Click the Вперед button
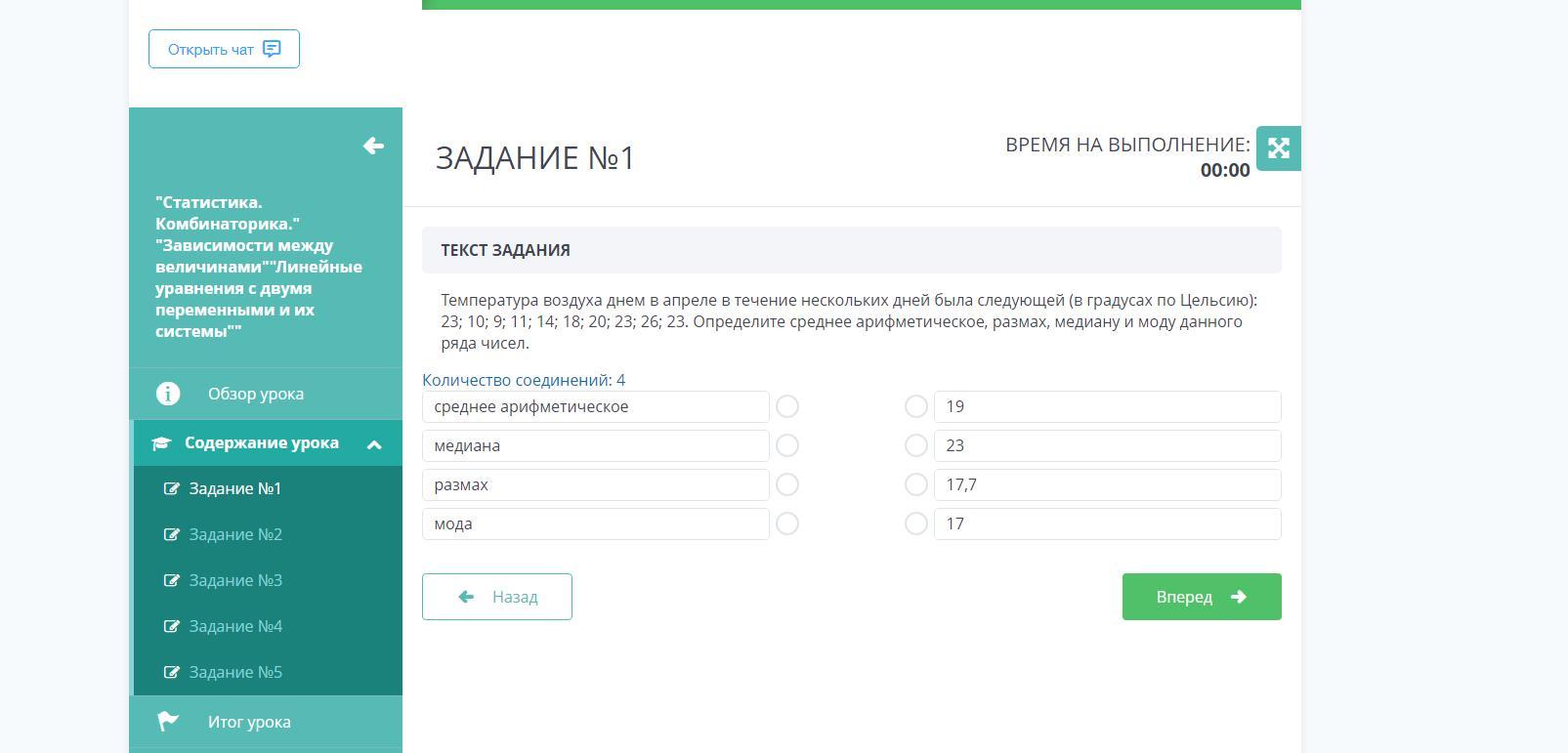The image size is (1568, 753). [1202, 597]
